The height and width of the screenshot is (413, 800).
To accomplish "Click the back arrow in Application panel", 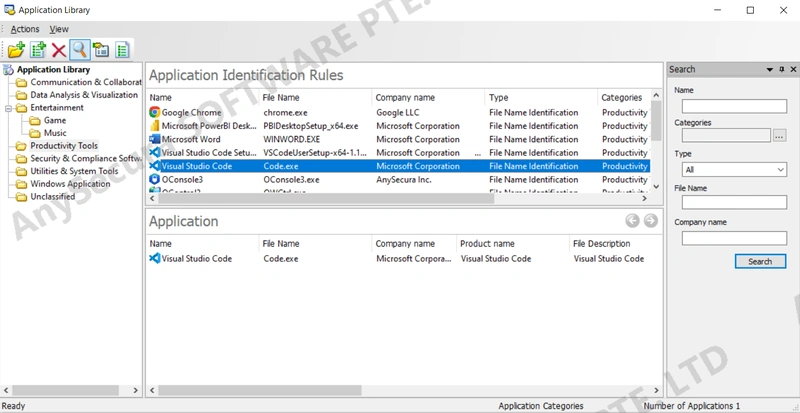I will 632,221.
